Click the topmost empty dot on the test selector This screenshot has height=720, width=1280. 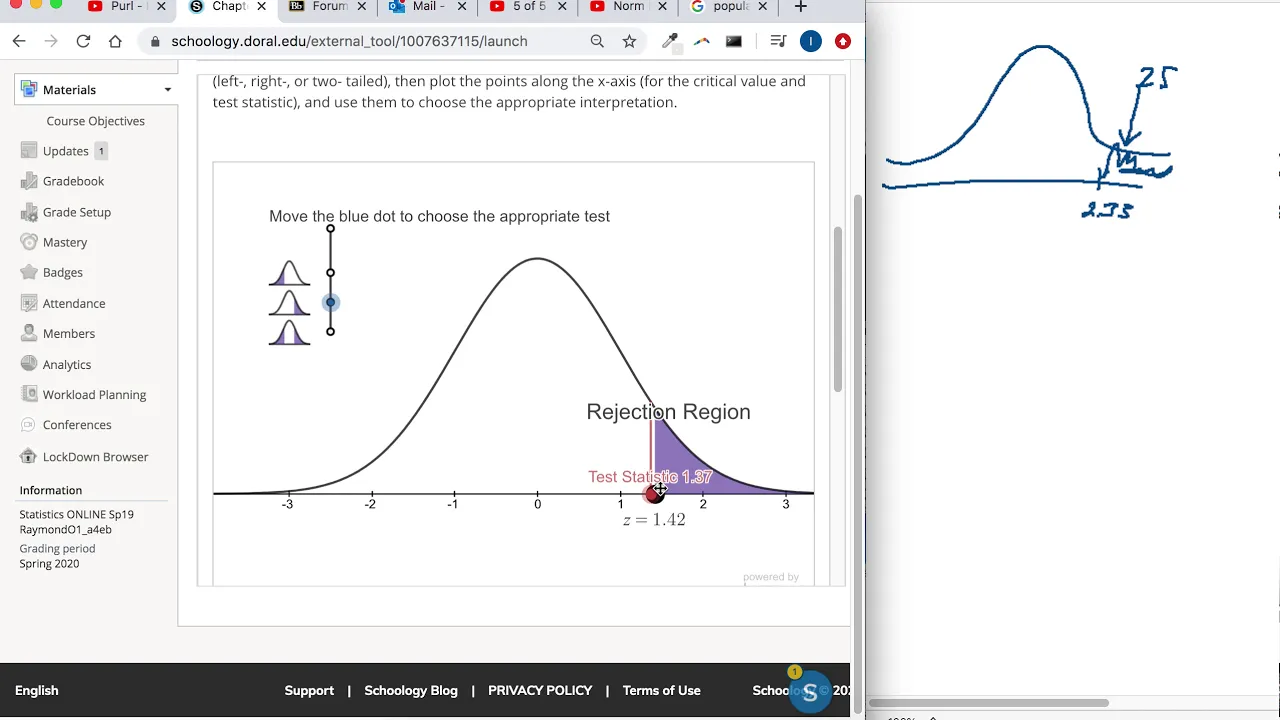(330, 229)
